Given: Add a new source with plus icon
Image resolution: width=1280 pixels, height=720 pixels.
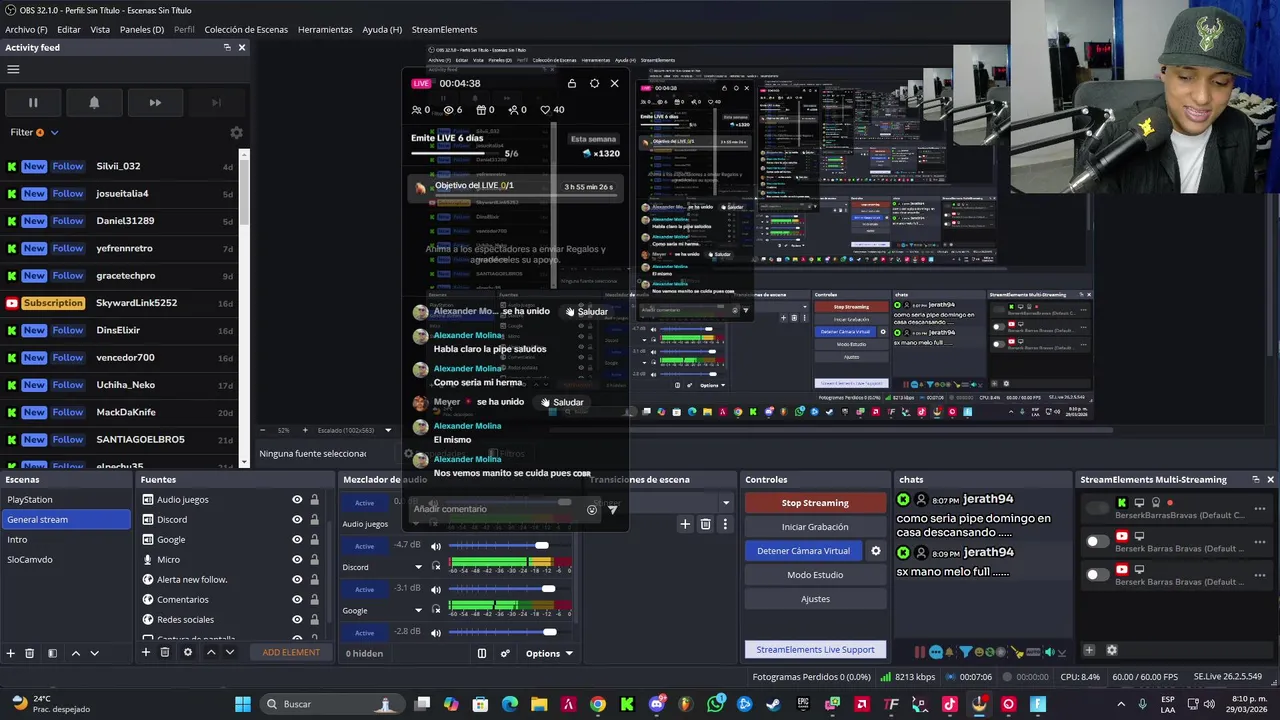Looking at the screenshot, I should click(145, 652).
